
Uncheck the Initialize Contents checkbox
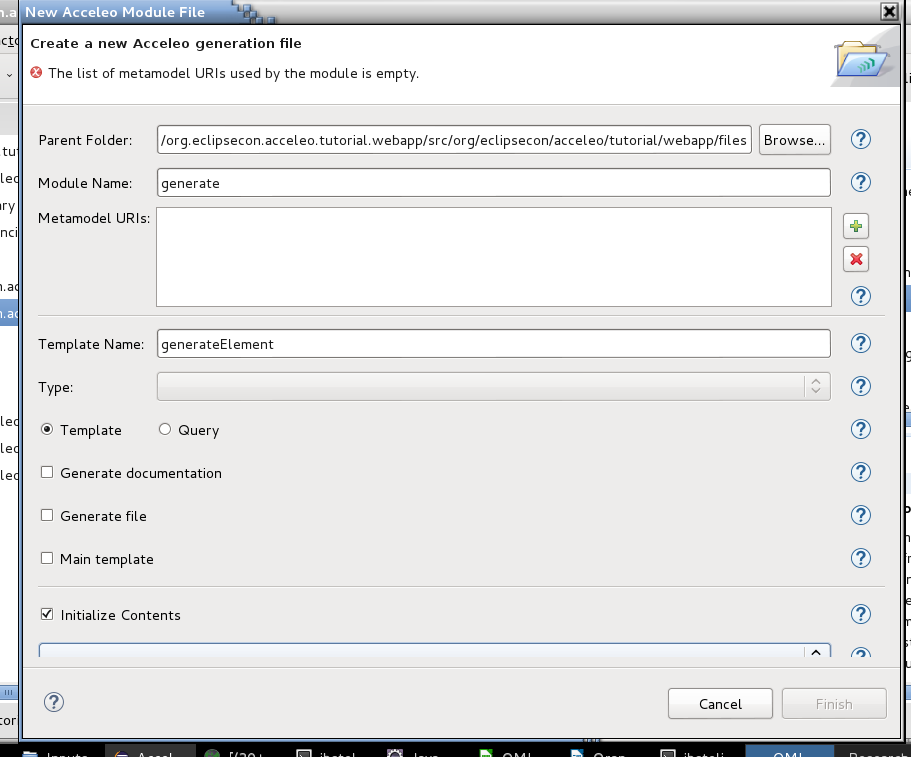tap(47, 614)
